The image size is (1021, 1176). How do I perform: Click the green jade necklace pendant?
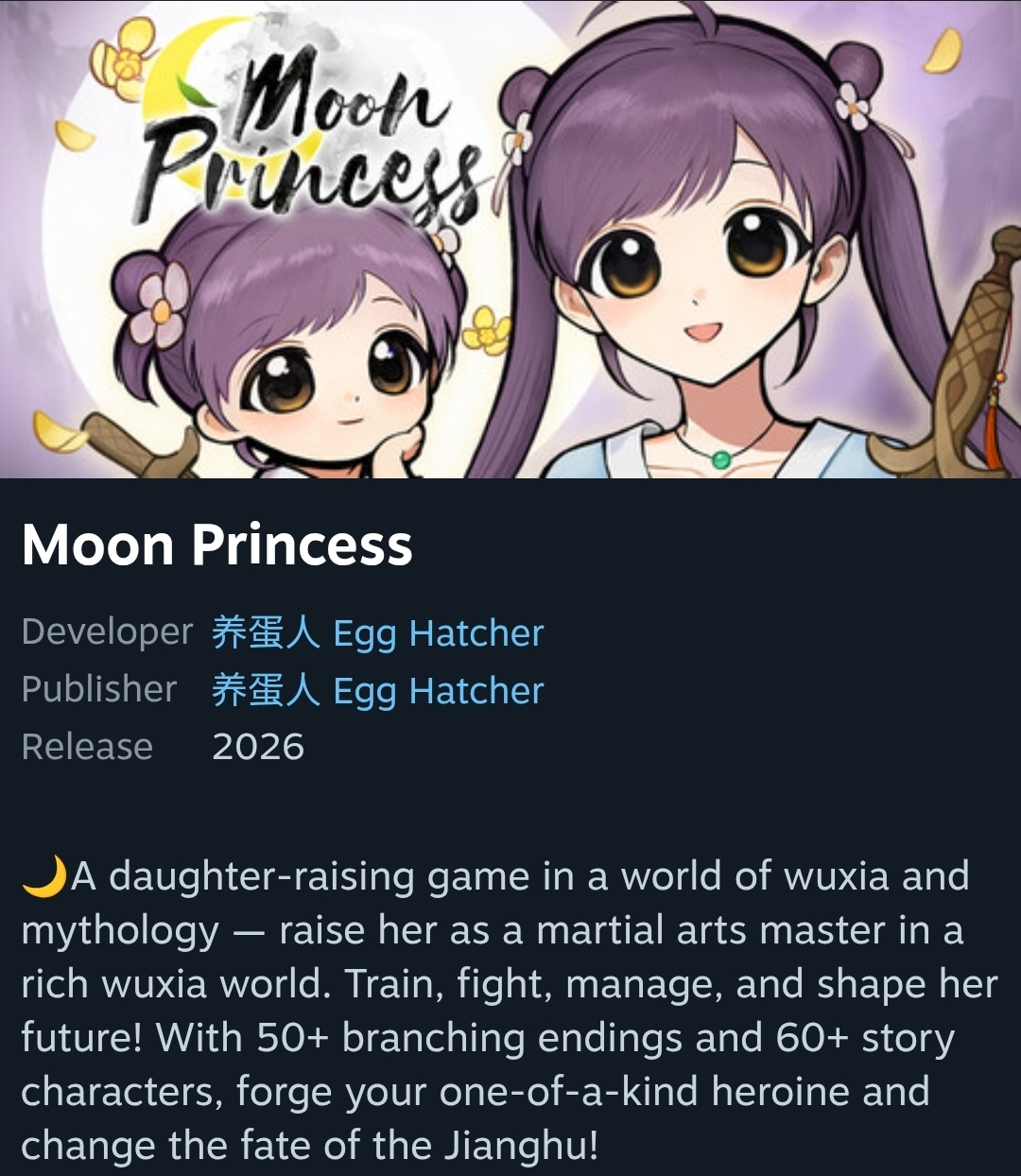click(x=720, y=459)
